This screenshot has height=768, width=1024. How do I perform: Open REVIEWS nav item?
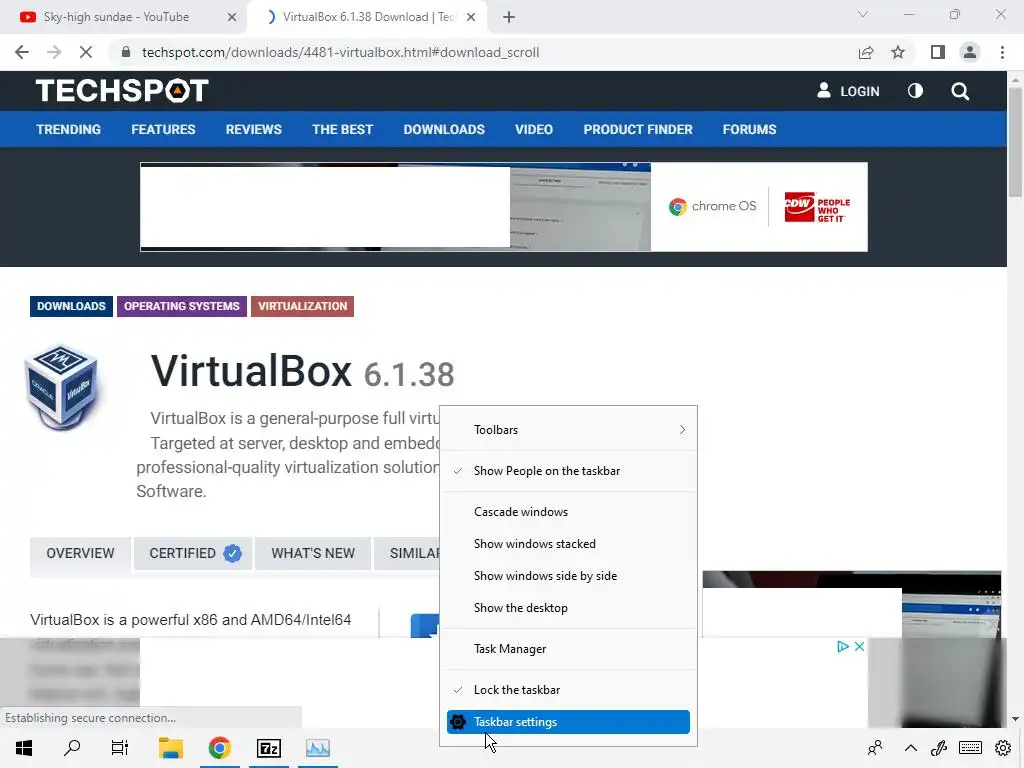253,129
